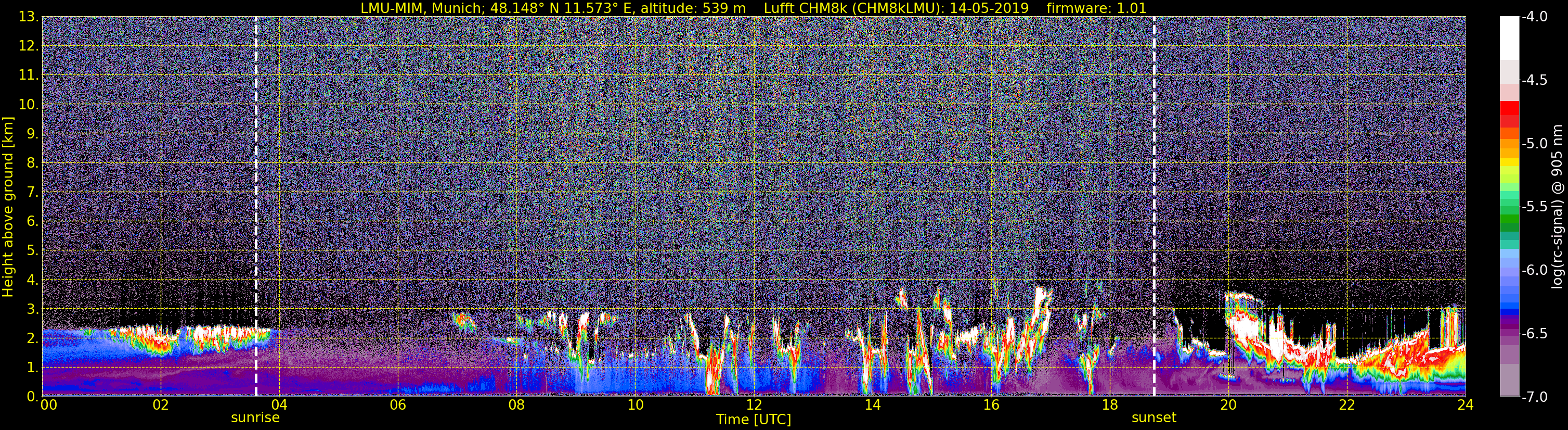This screenshot has width=1568, height=430.
Task: Pick the yellow band in the colorbar
Action: [1509, 162]
